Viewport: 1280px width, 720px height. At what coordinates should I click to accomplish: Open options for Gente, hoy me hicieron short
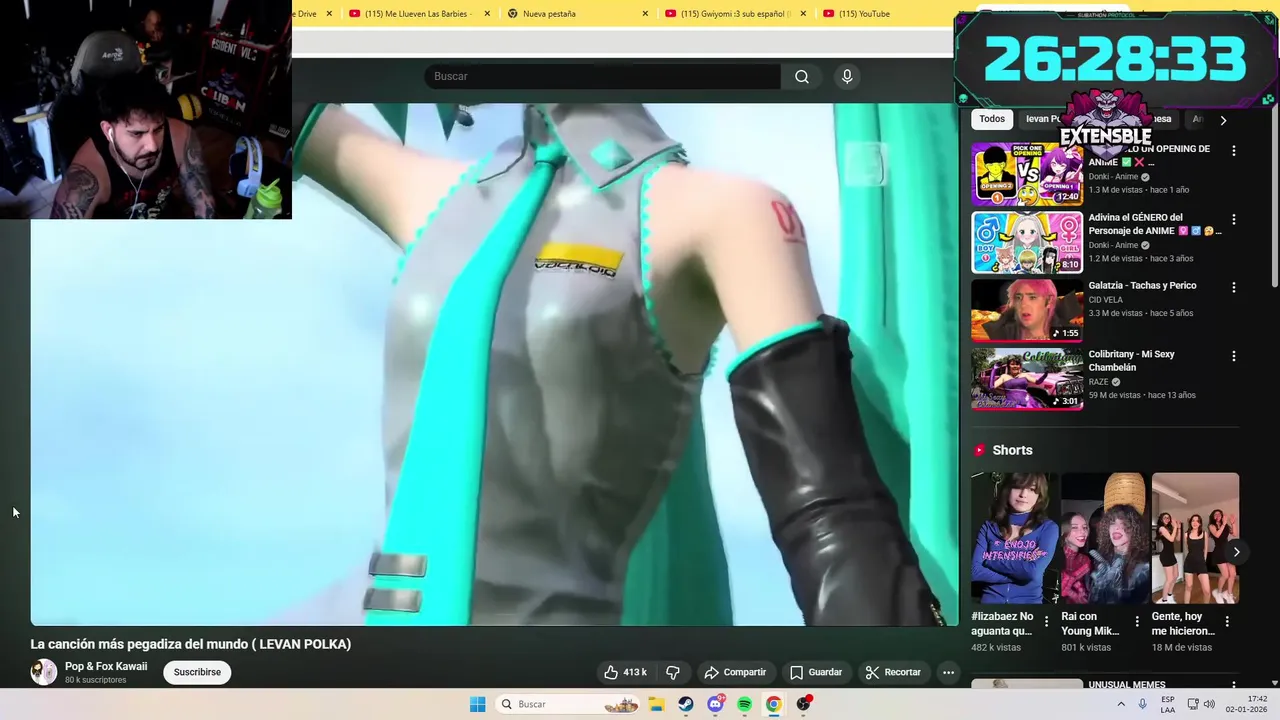pos(1227,621)
